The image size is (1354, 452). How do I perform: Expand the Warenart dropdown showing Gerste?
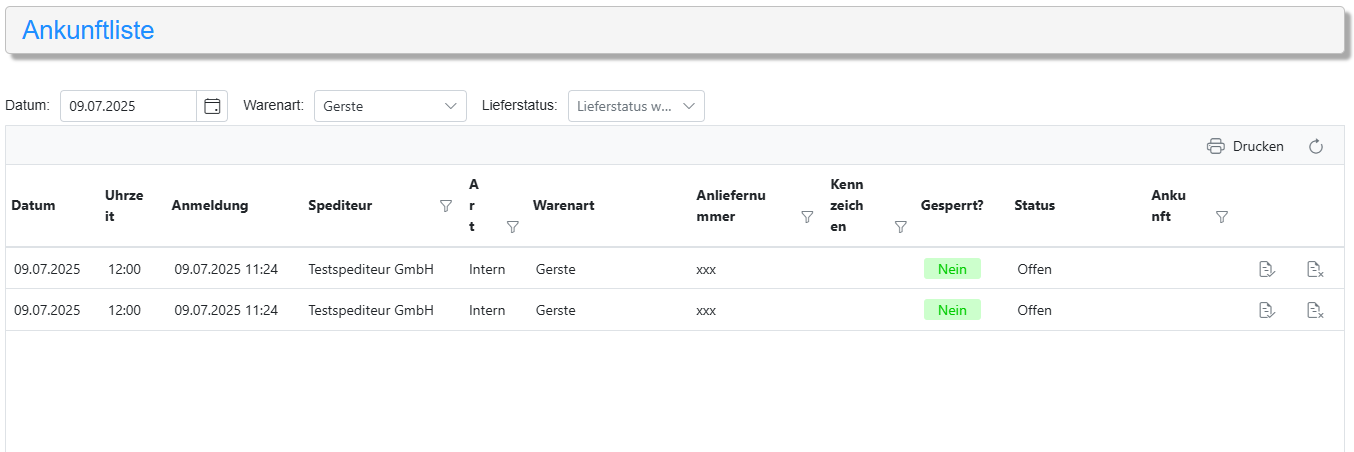pos(390,106)
